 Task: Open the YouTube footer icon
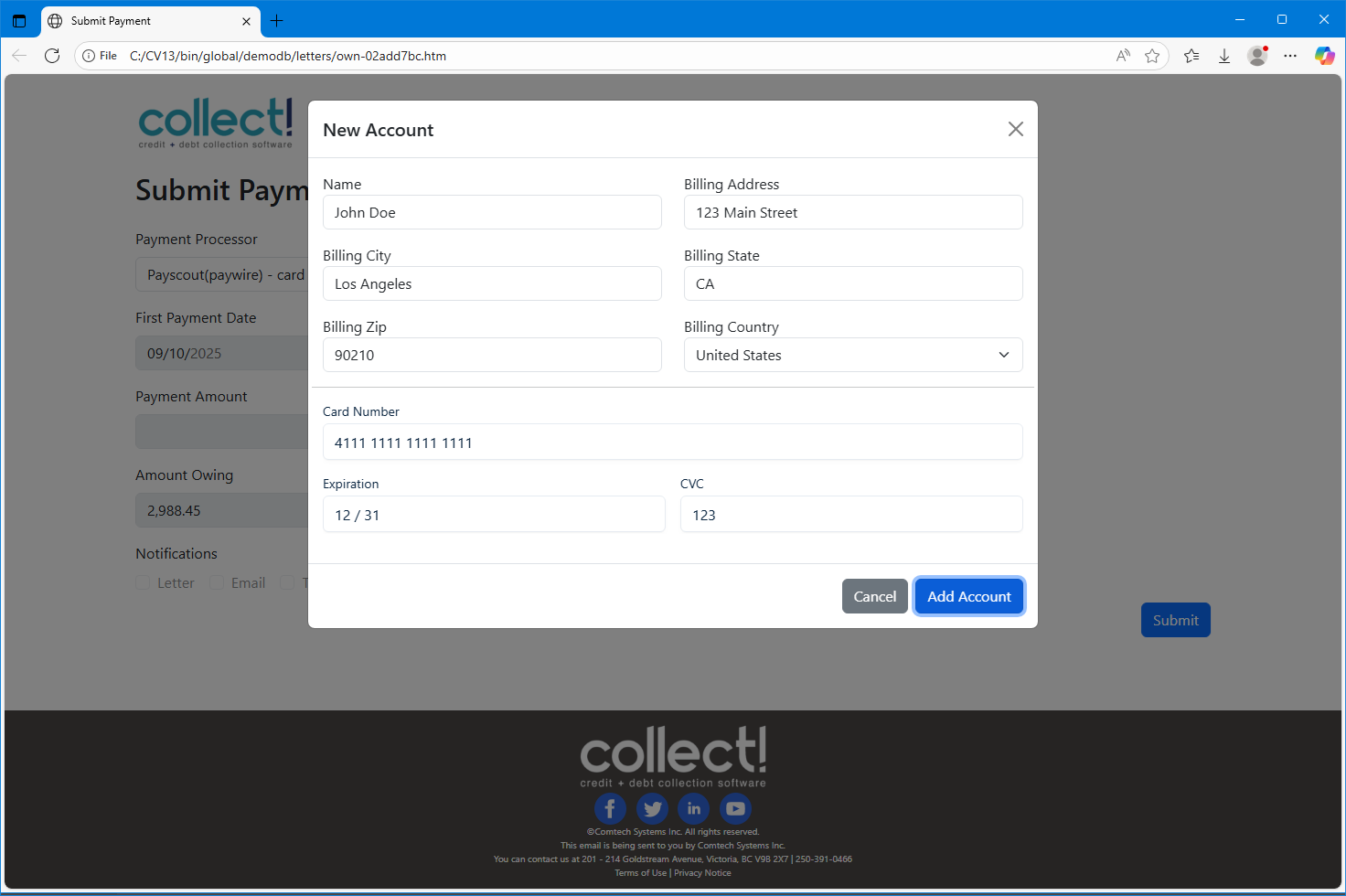coord(735,809)
